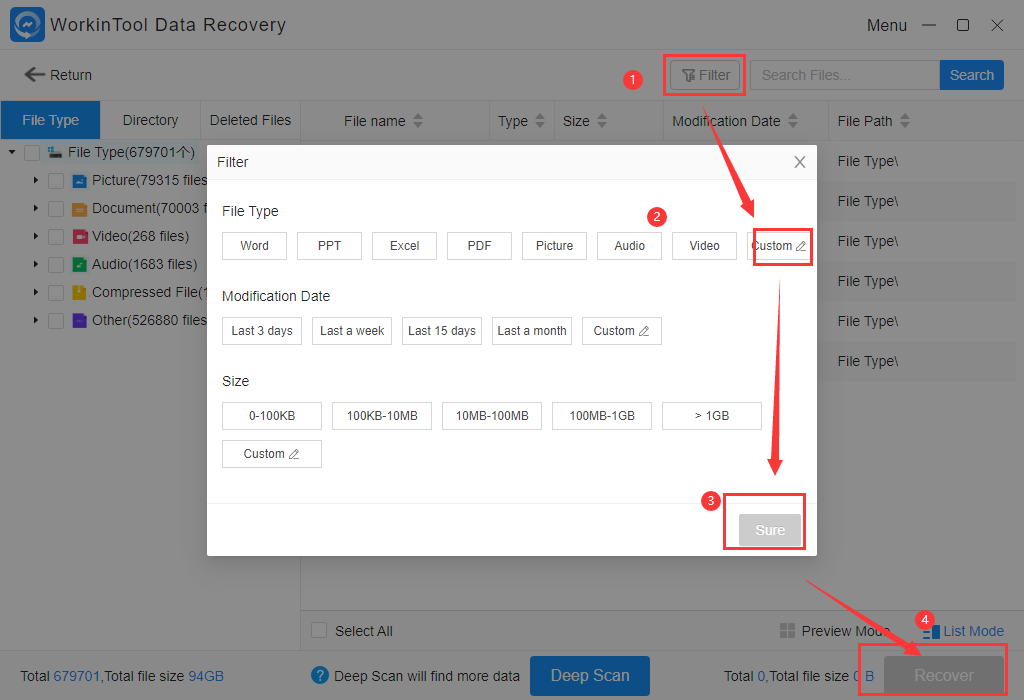Check the Compressed File checkbox
The height and width of the screenshot is (700, 1024).
(56, 293)
